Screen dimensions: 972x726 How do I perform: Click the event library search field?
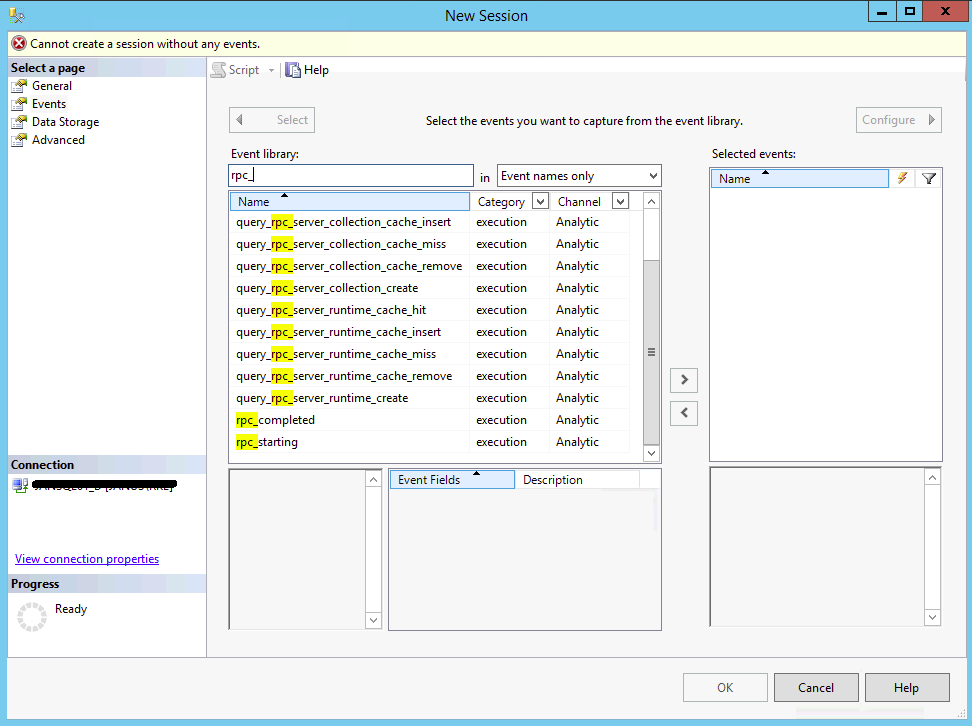(350, 176)
